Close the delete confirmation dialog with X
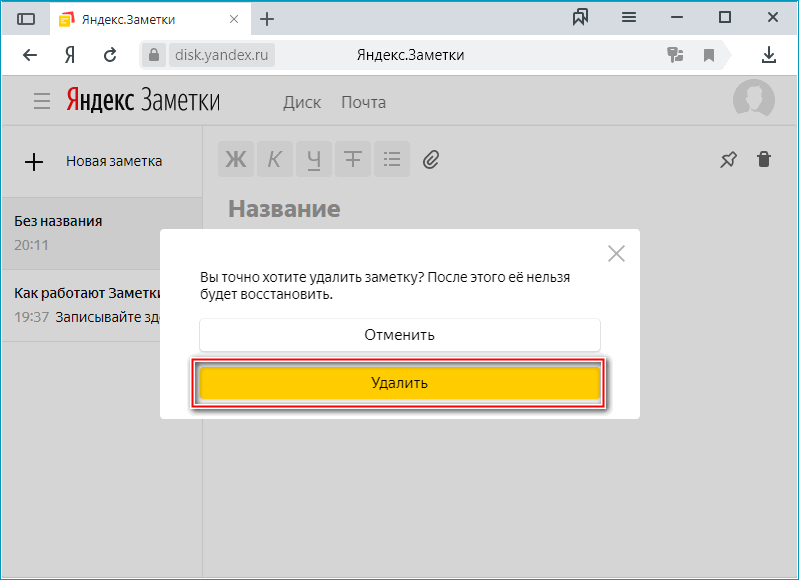 616,253
